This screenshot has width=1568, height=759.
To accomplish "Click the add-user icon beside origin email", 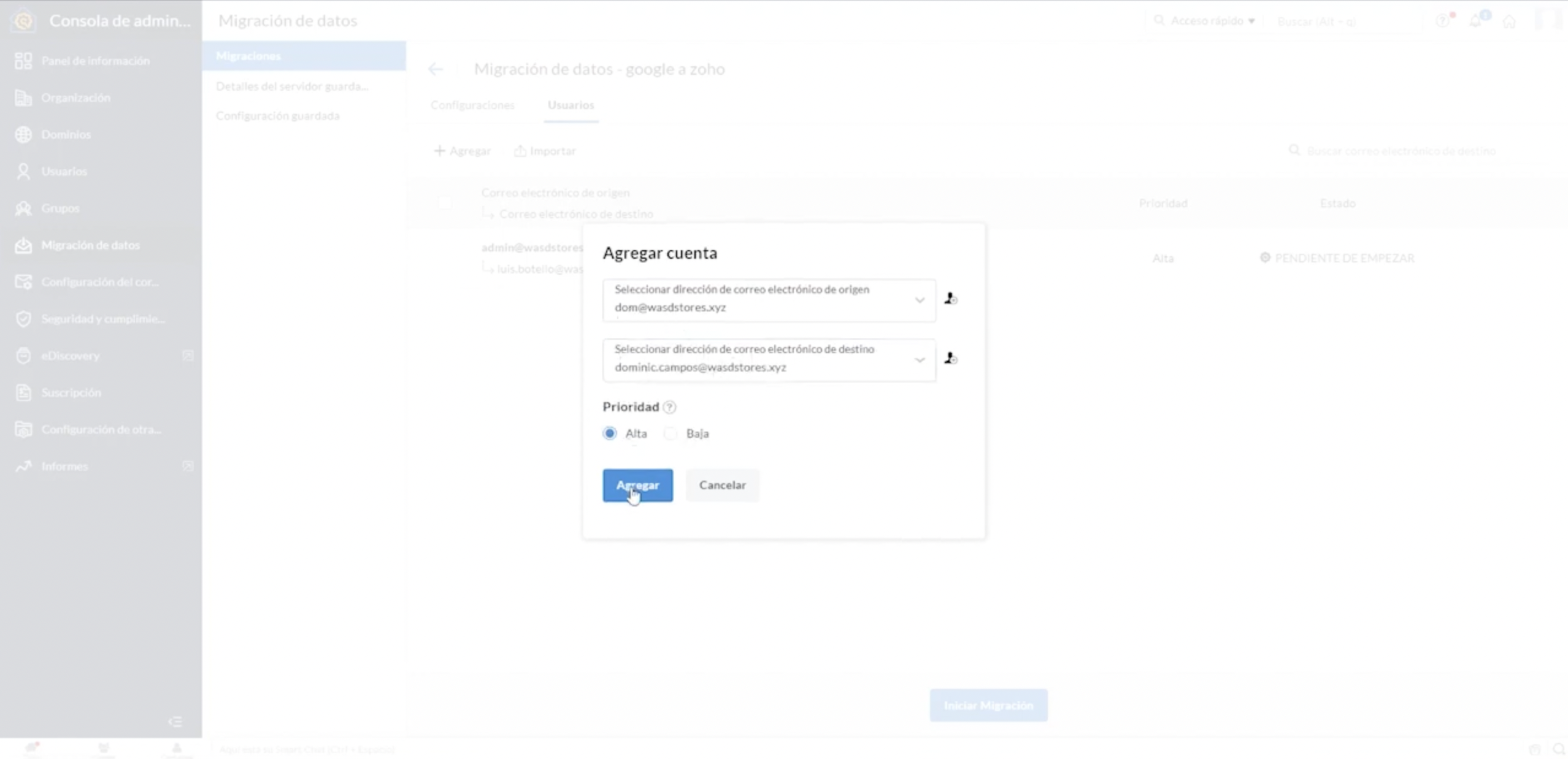I will pos(951,299).
